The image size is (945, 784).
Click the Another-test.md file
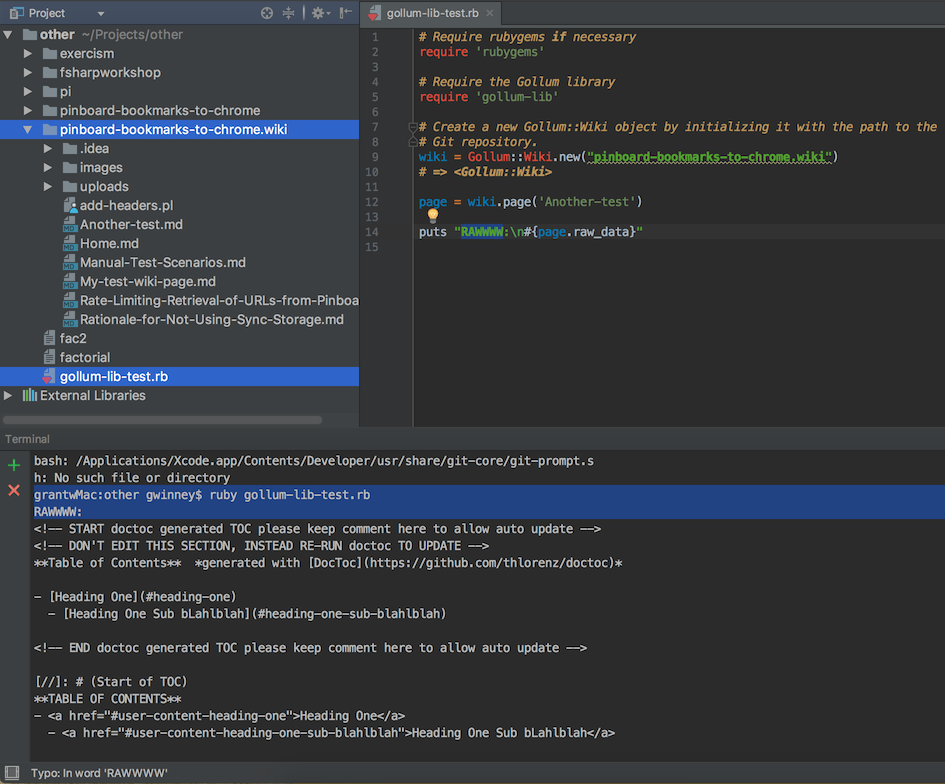tap(131, 225)
